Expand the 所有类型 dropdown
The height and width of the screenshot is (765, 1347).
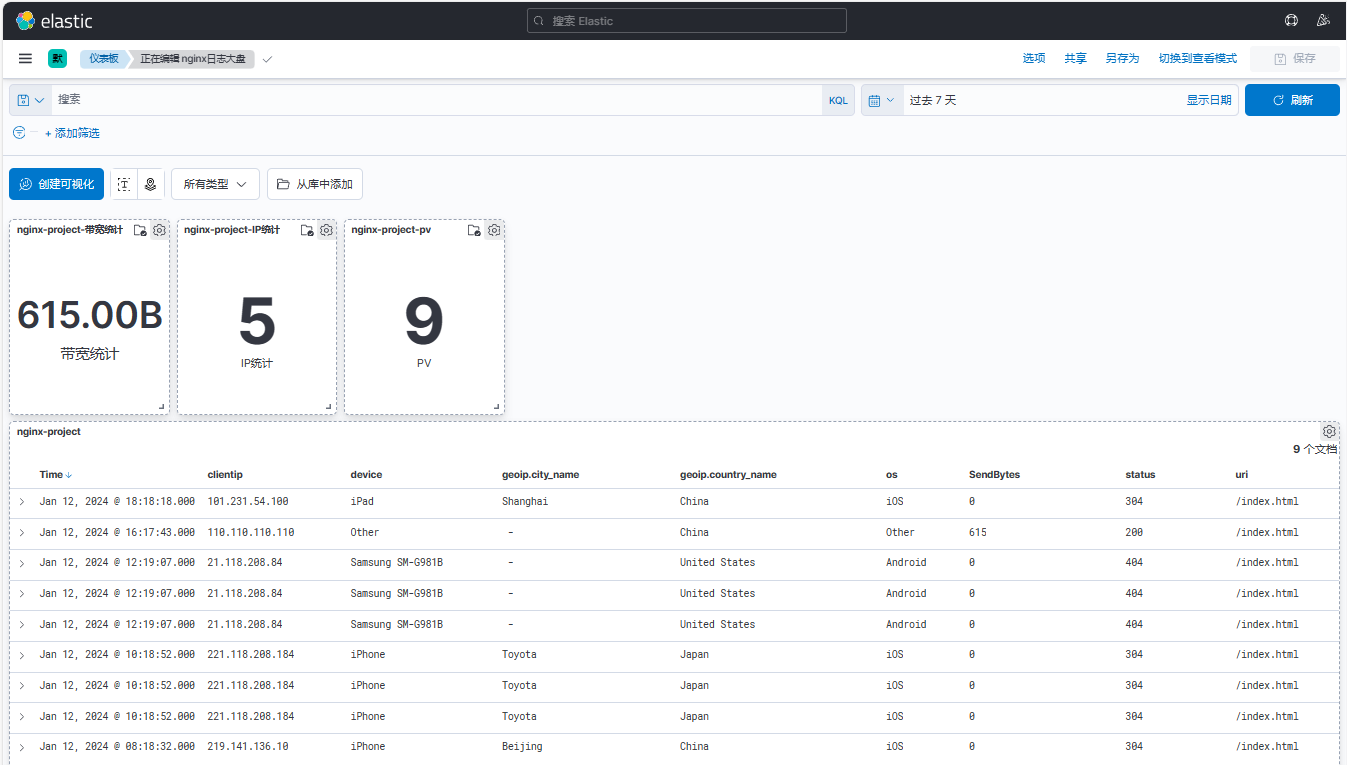click(215, 184)
